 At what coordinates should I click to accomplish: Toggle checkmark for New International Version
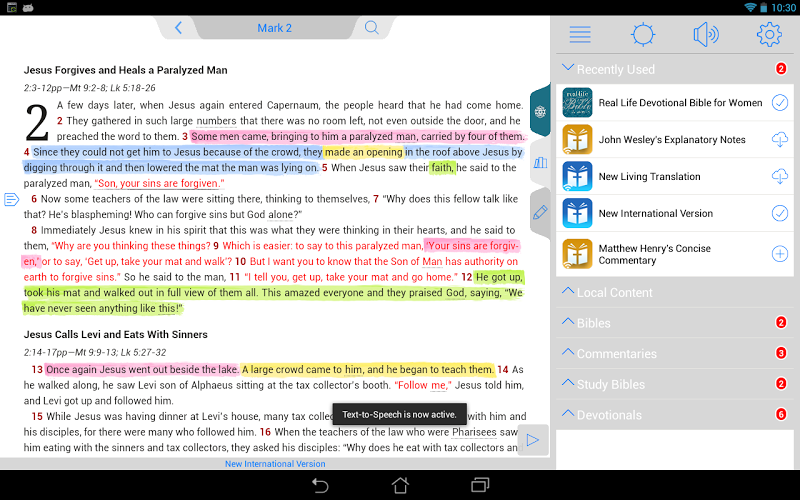point(780,213)
